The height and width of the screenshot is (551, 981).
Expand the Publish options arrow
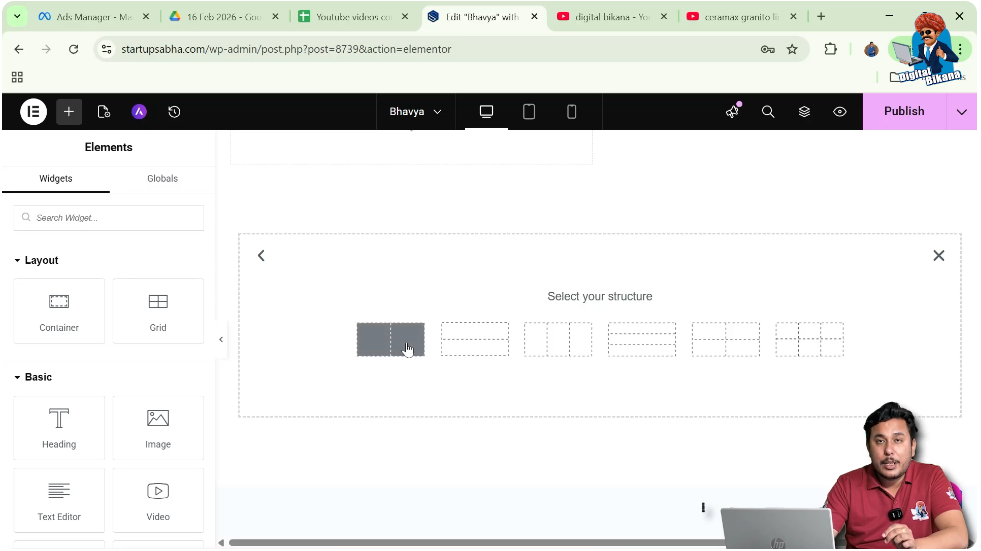962,112
